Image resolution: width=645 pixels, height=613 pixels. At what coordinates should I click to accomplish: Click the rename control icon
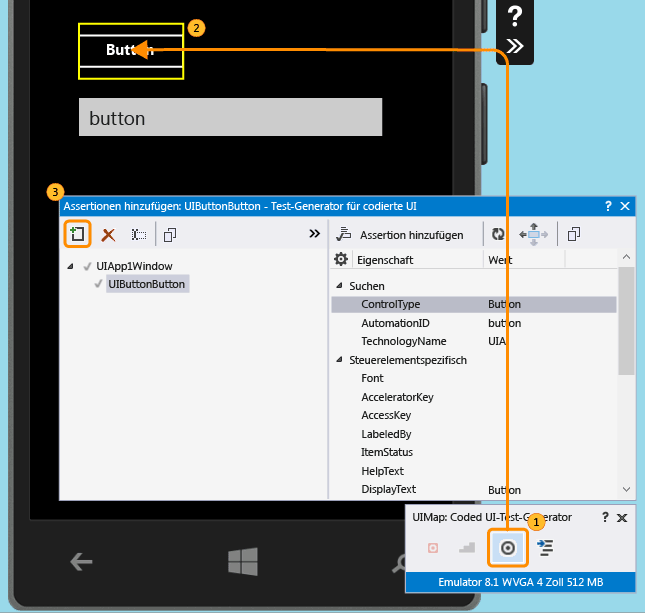(139, 235)
